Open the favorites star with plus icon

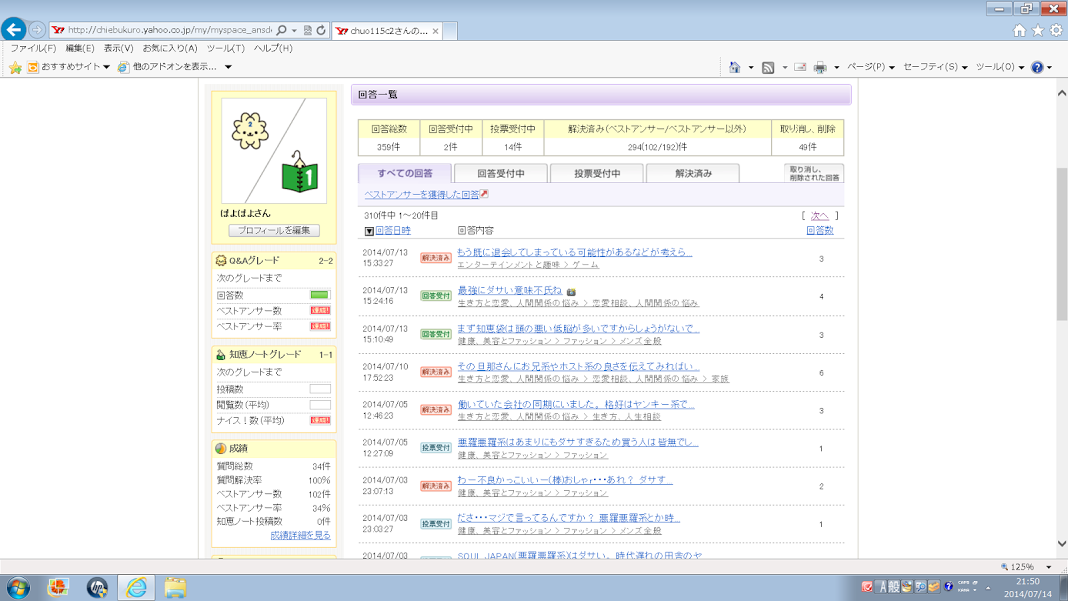(15, 67)
